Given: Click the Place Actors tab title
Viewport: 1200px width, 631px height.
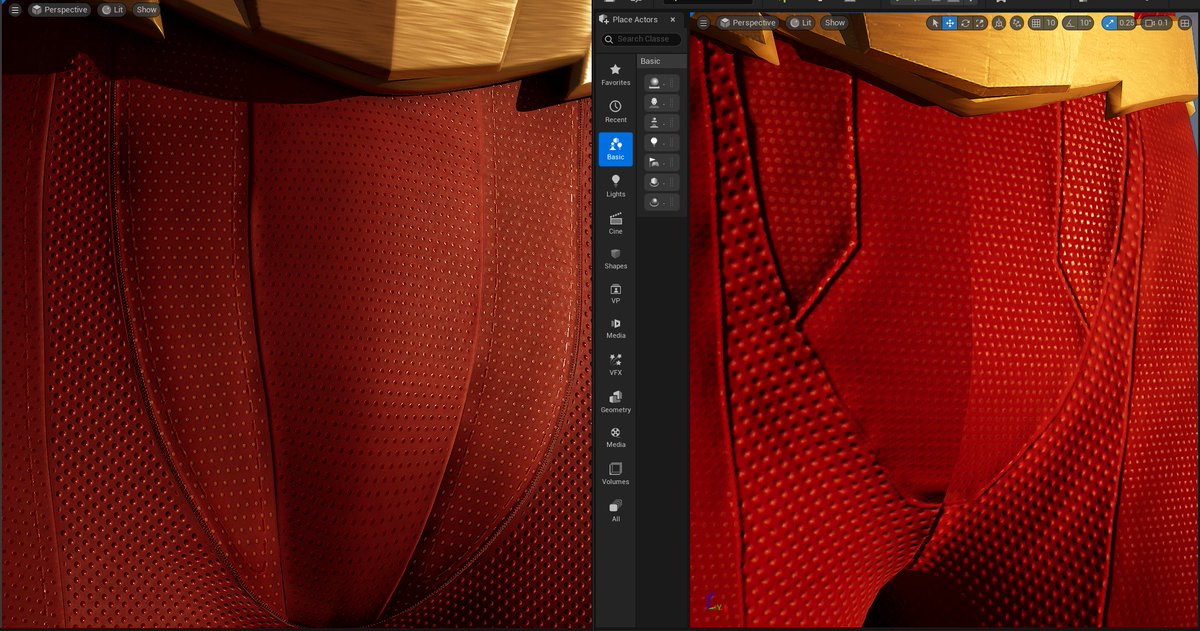Looking at the screenshot, I should pos(635,19).
